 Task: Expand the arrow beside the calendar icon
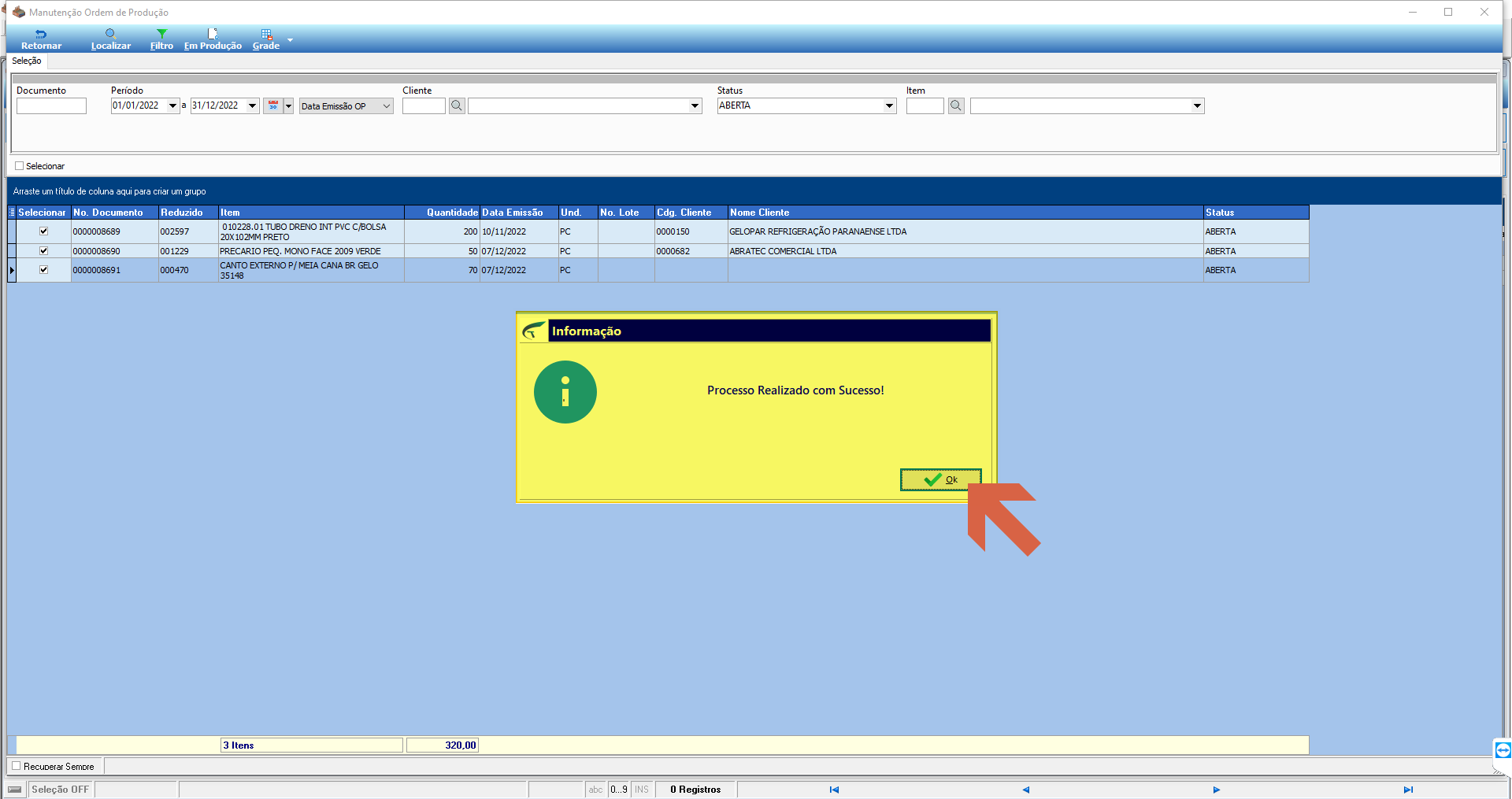(x=288, y=105)
